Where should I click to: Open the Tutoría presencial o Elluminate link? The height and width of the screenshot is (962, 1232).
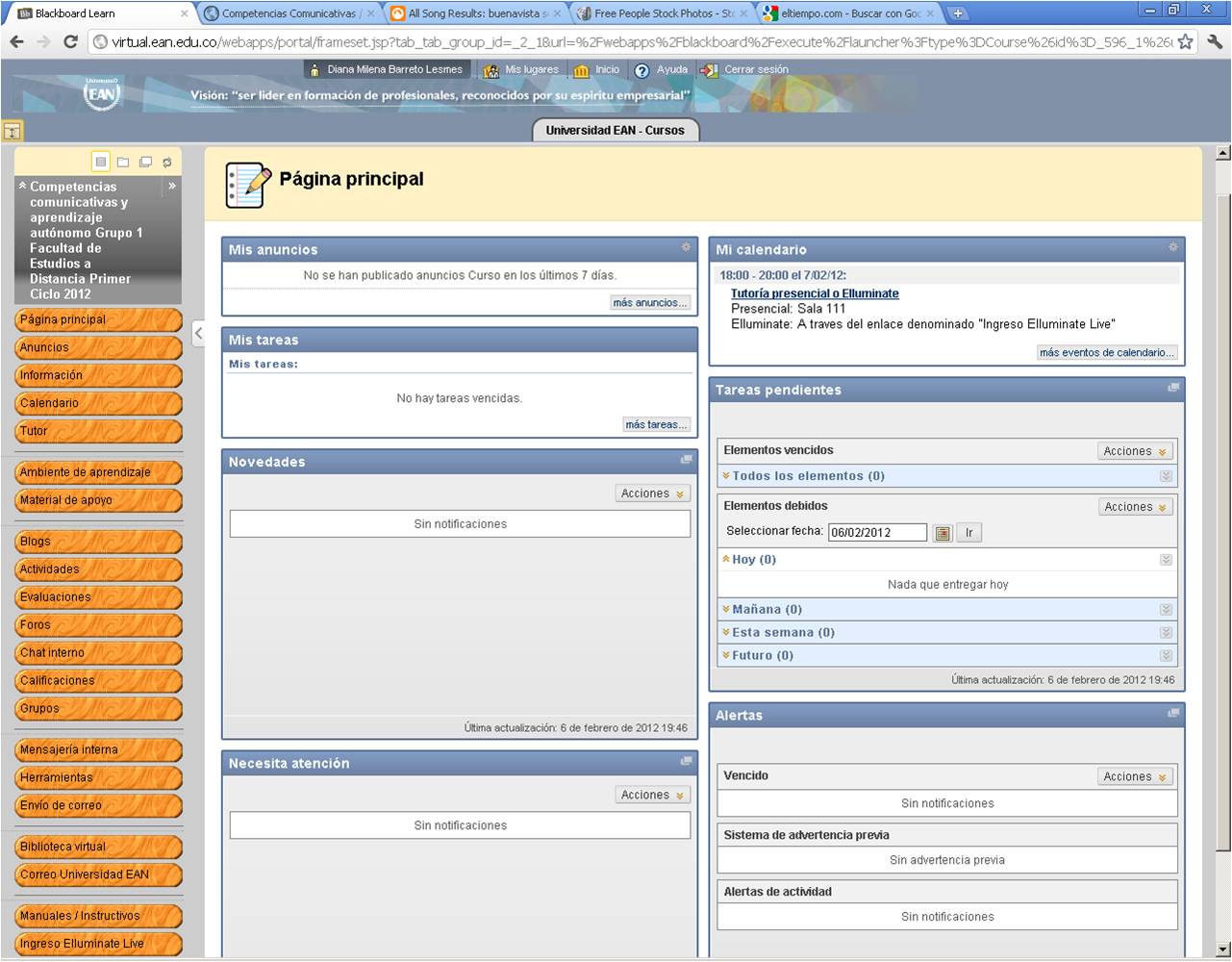pyautogui.click(x=815, y=294)
